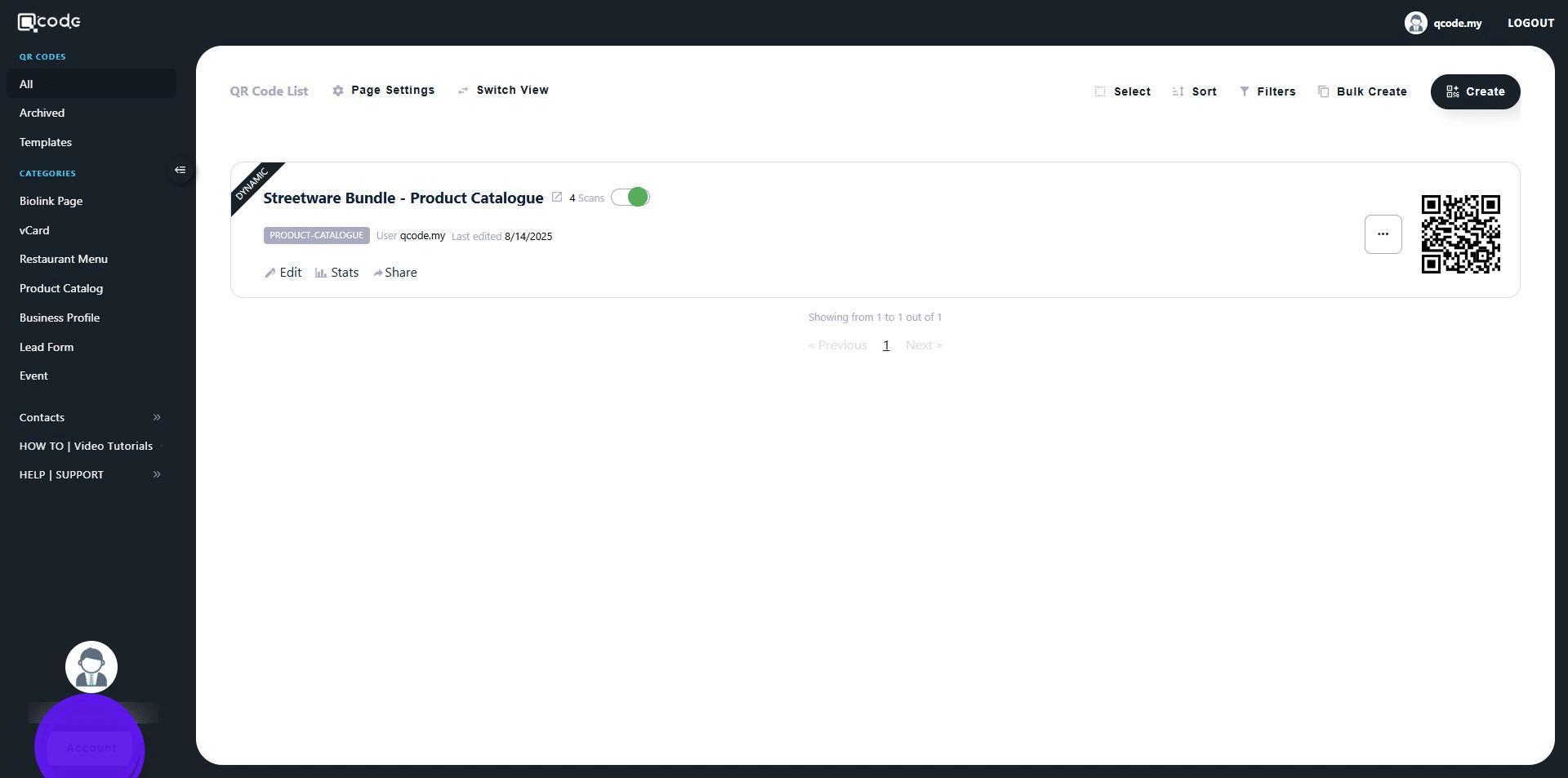The image size is (1568, 778).
Task: Click the PRODUCT-CATALOGUE tag
Action: [317, 236]
